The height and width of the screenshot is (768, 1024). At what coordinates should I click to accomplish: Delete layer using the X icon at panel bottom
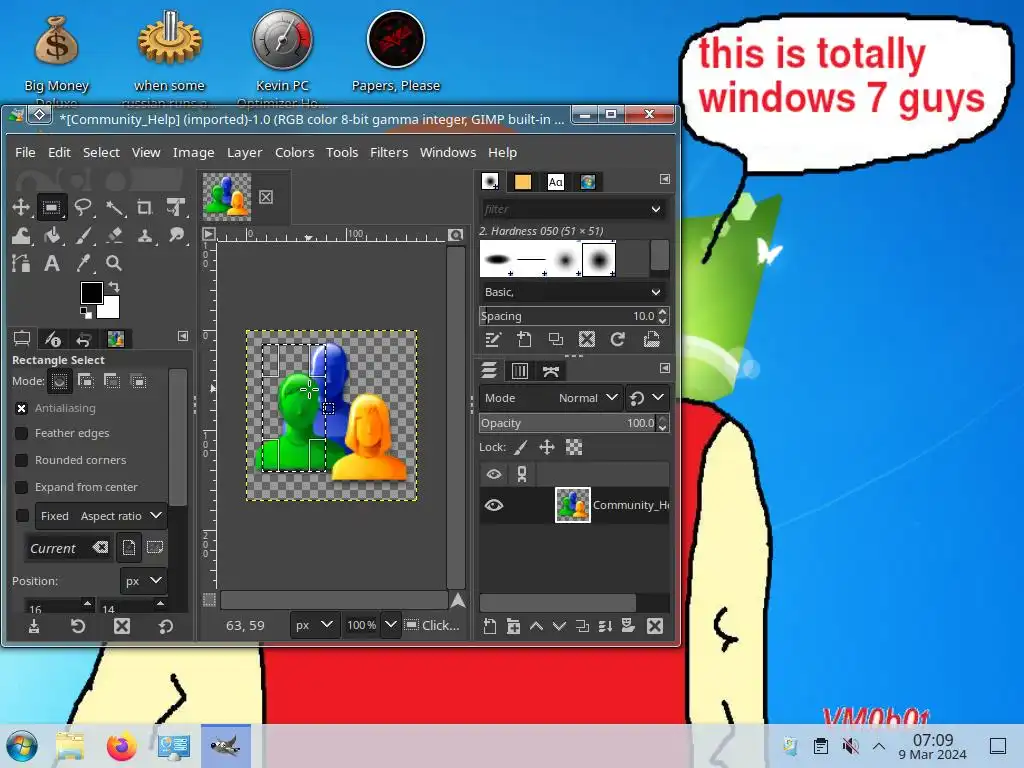[655, 626]
